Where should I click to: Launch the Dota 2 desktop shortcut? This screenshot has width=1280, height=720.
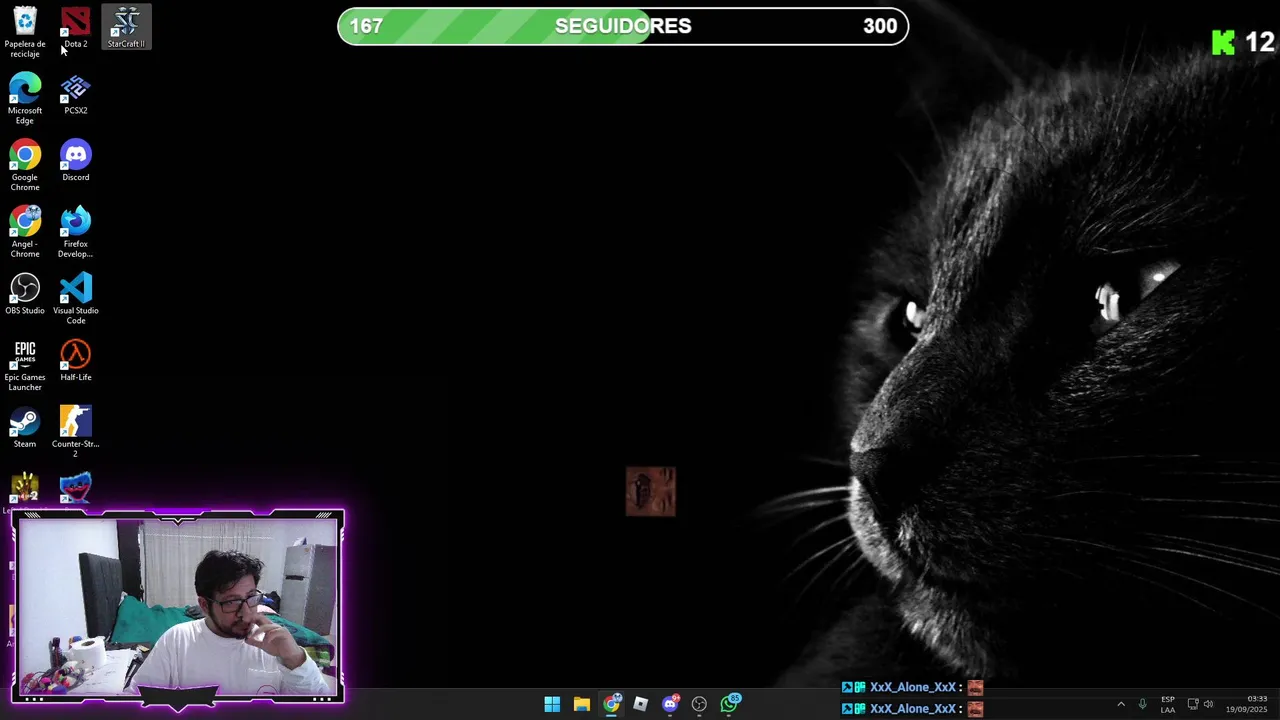click(76, 28)
